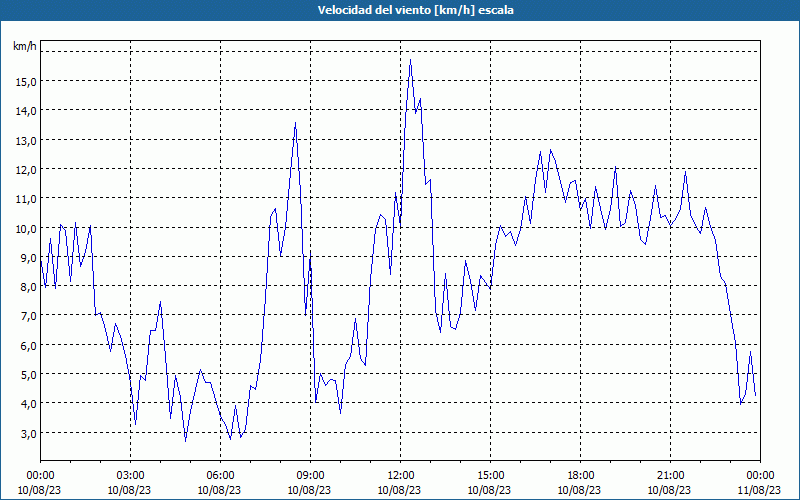Viewport: 800px width, 500px height.
Task: Select the 15,0 y-axis value
Action: (25, 82)
